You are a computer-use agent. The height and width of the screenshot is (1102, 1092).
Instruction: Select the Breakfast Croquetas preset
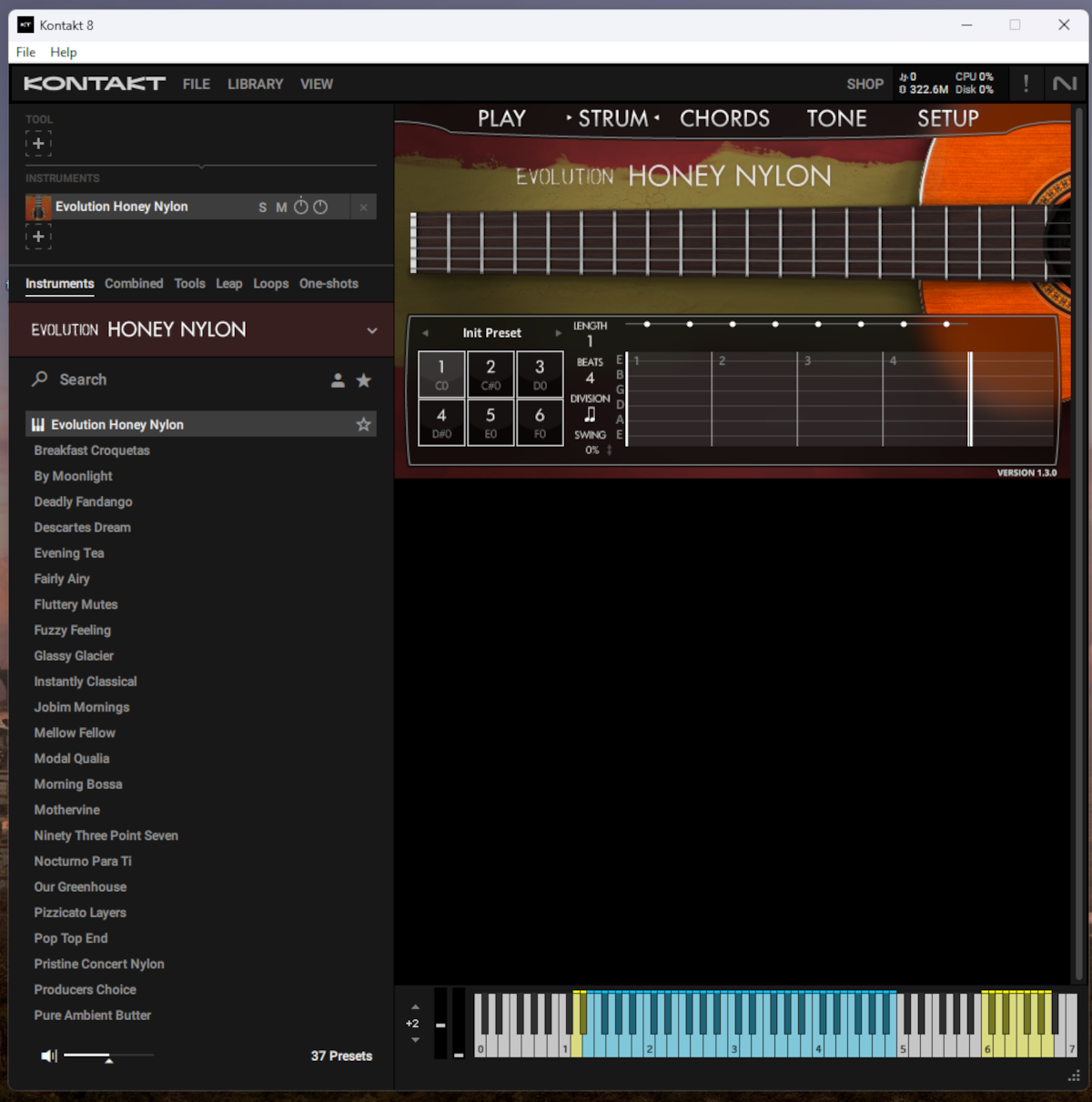[x=92, y=450]
